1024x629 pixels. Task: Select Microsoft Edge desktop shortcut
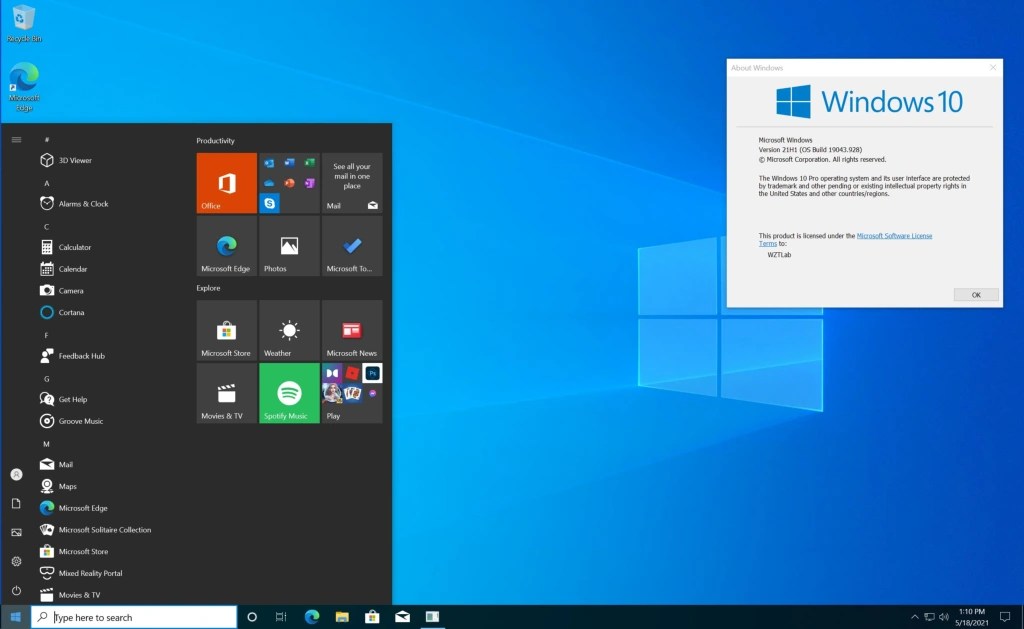pyautogui.click(x=24, y=87)
